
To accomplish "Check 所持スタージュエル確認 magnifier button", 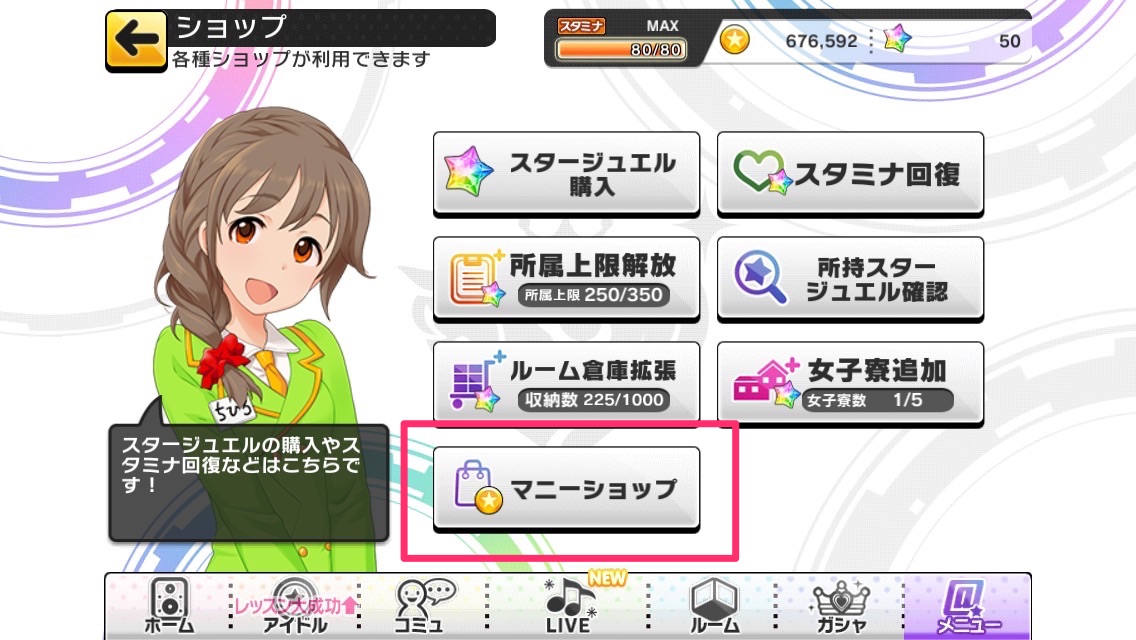I will click(851, 279).
